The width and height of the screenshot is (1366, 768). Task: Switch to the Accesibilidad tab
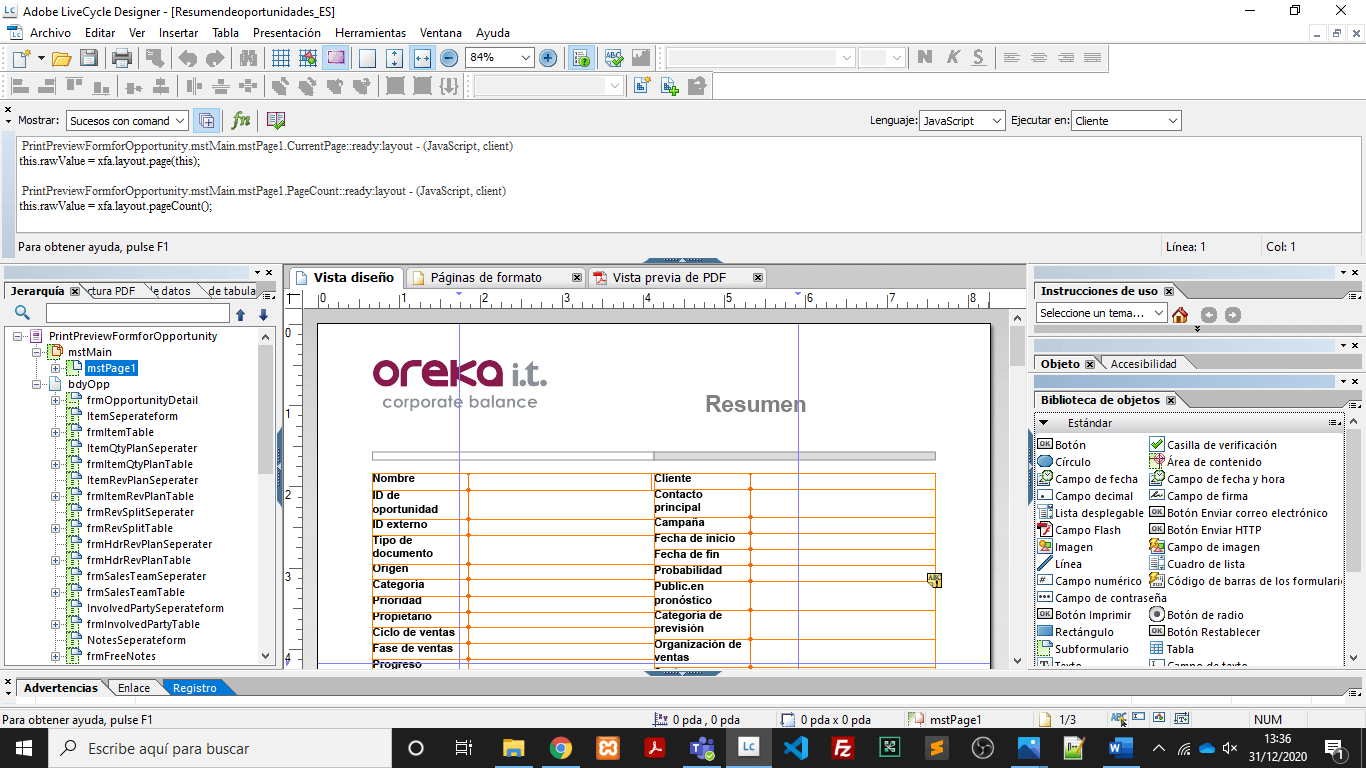[1143, 364]
